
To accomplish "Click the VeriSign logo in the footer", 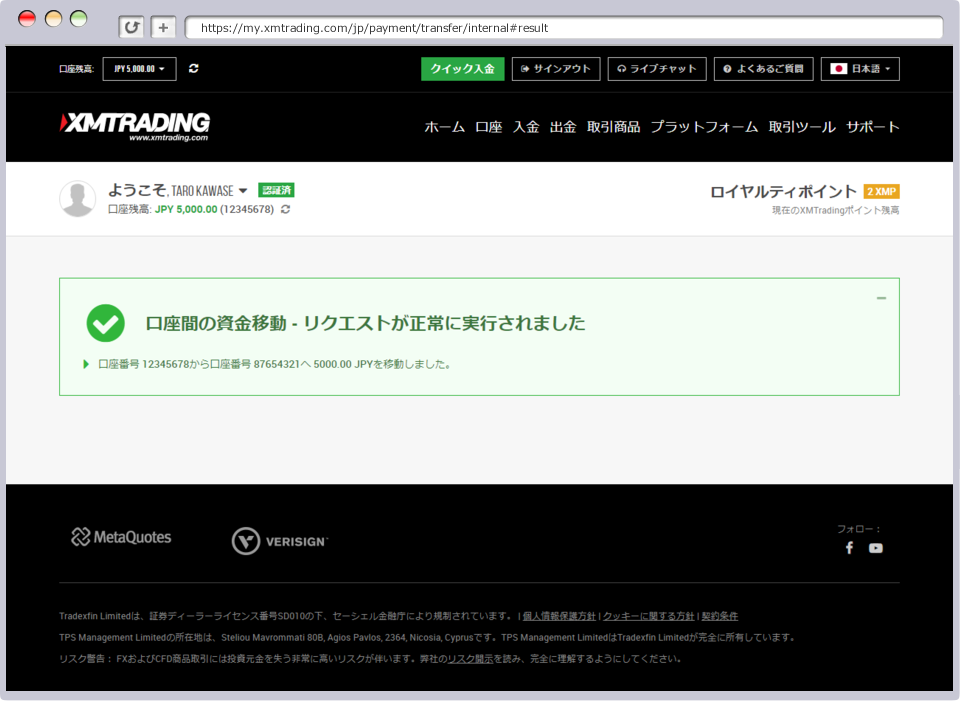I will pos(280,540).
